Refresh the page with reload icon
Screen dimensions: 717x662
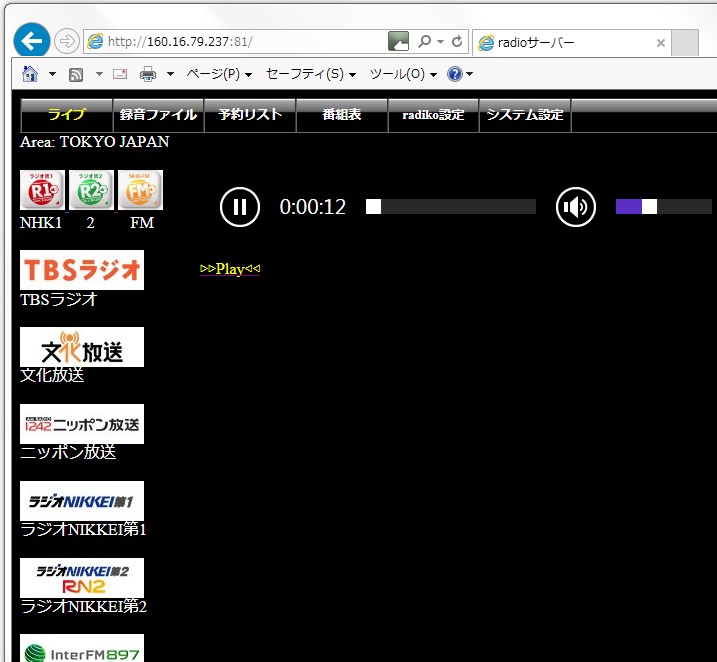pyautogui.click(x=457, y=42)
